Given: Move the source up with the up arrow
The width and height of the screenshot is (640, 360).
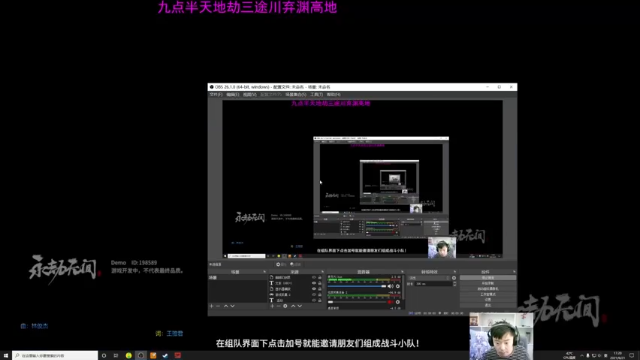Looking at the screenshot, I should click(293, 306).
